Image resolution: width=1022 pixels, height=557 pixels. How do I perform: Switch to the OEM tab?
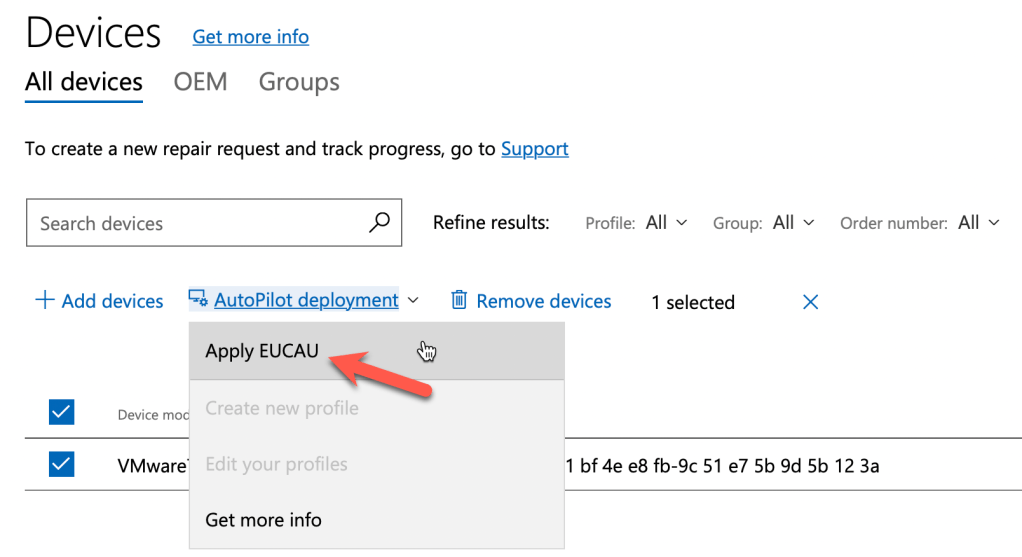[x=200, y=82]
